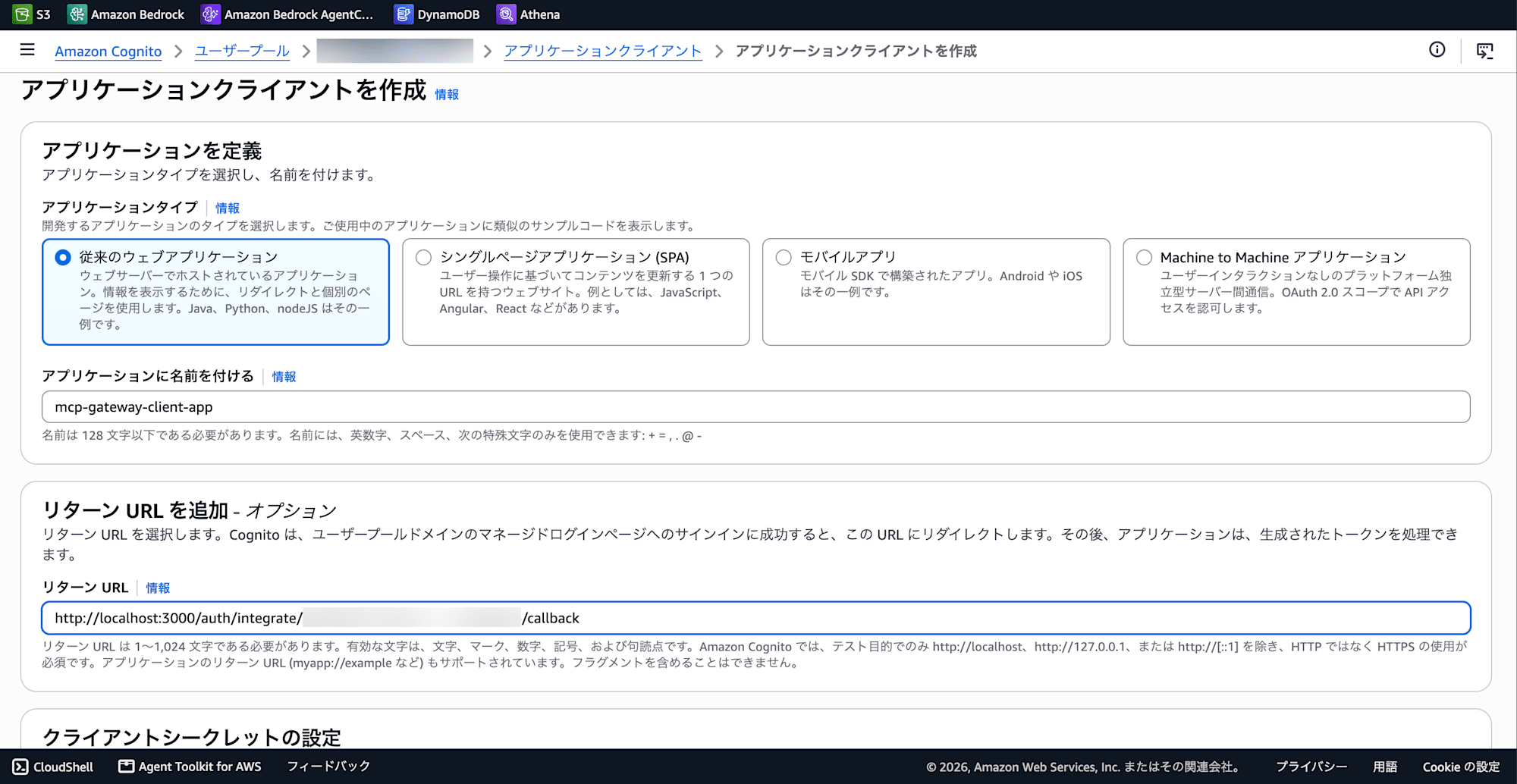The width and height of the screenshot is (1517, 784).
Task: Select Machine to Machine アプリケーション radio option
Action: coord(1144,258)
